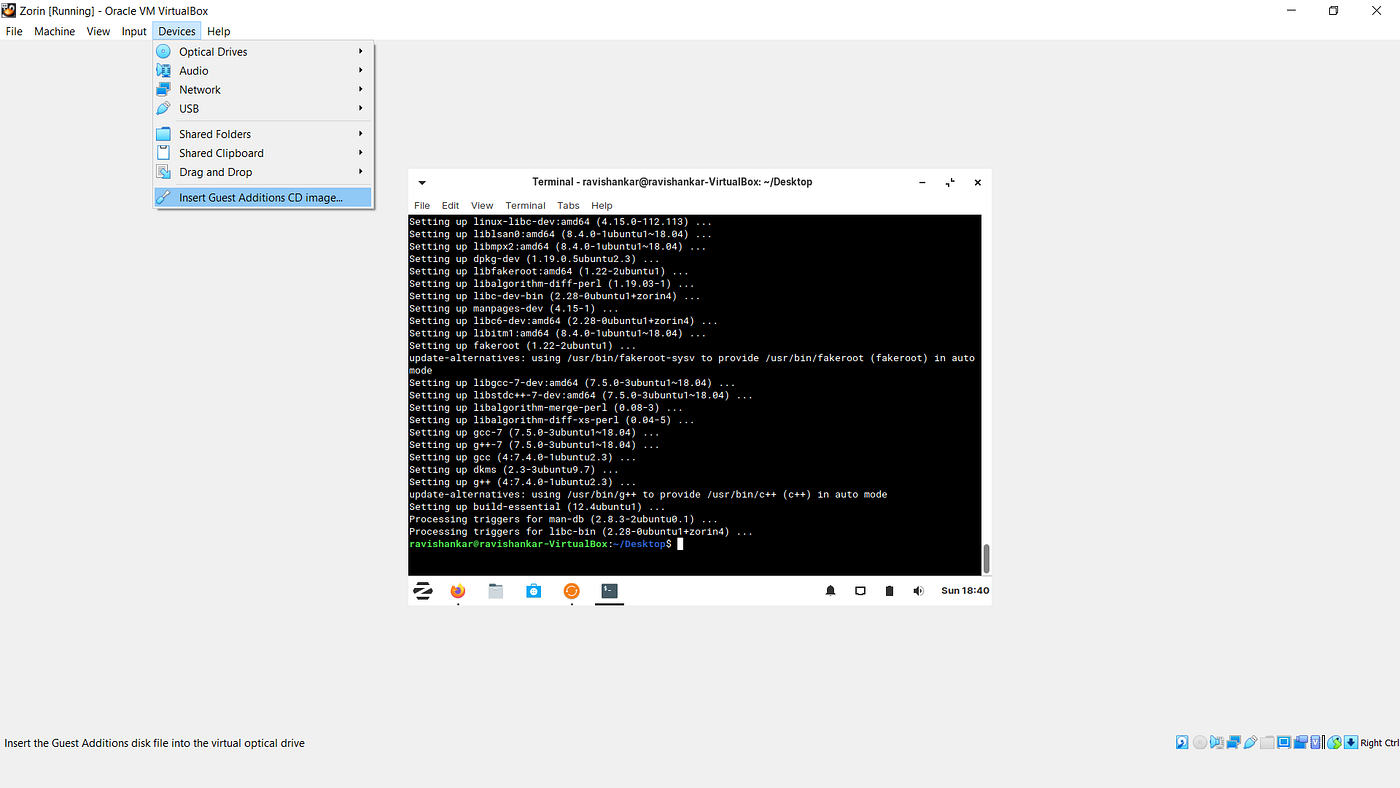
Task: Open the VirtualBox Help menu
Action: point(218,31)
